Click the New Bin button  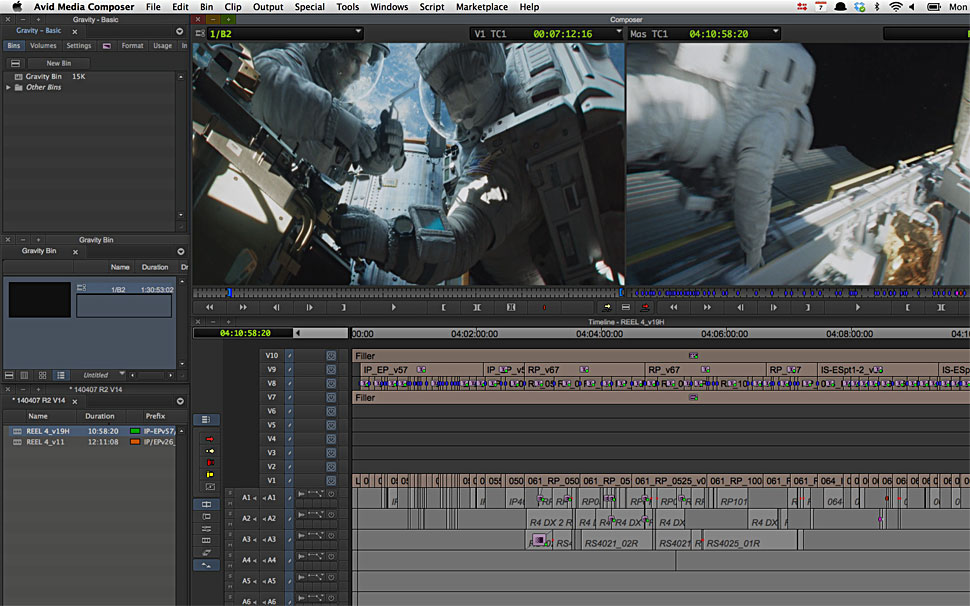(x=58, y=63)
